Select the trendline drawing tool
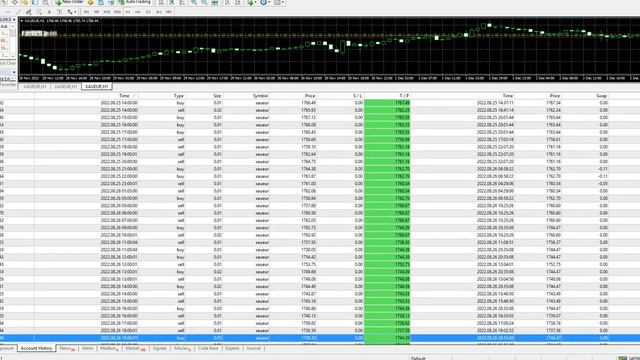 point(18,12)
